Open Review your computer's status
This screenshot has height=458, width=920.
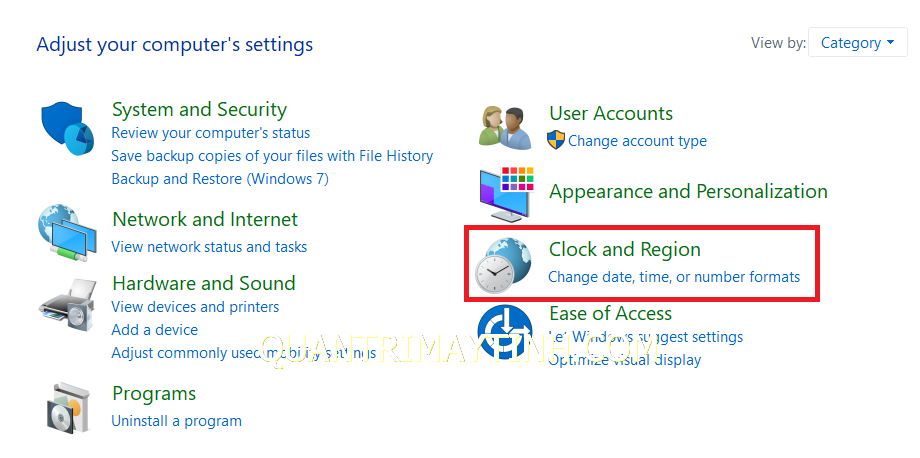coord(211,133)
